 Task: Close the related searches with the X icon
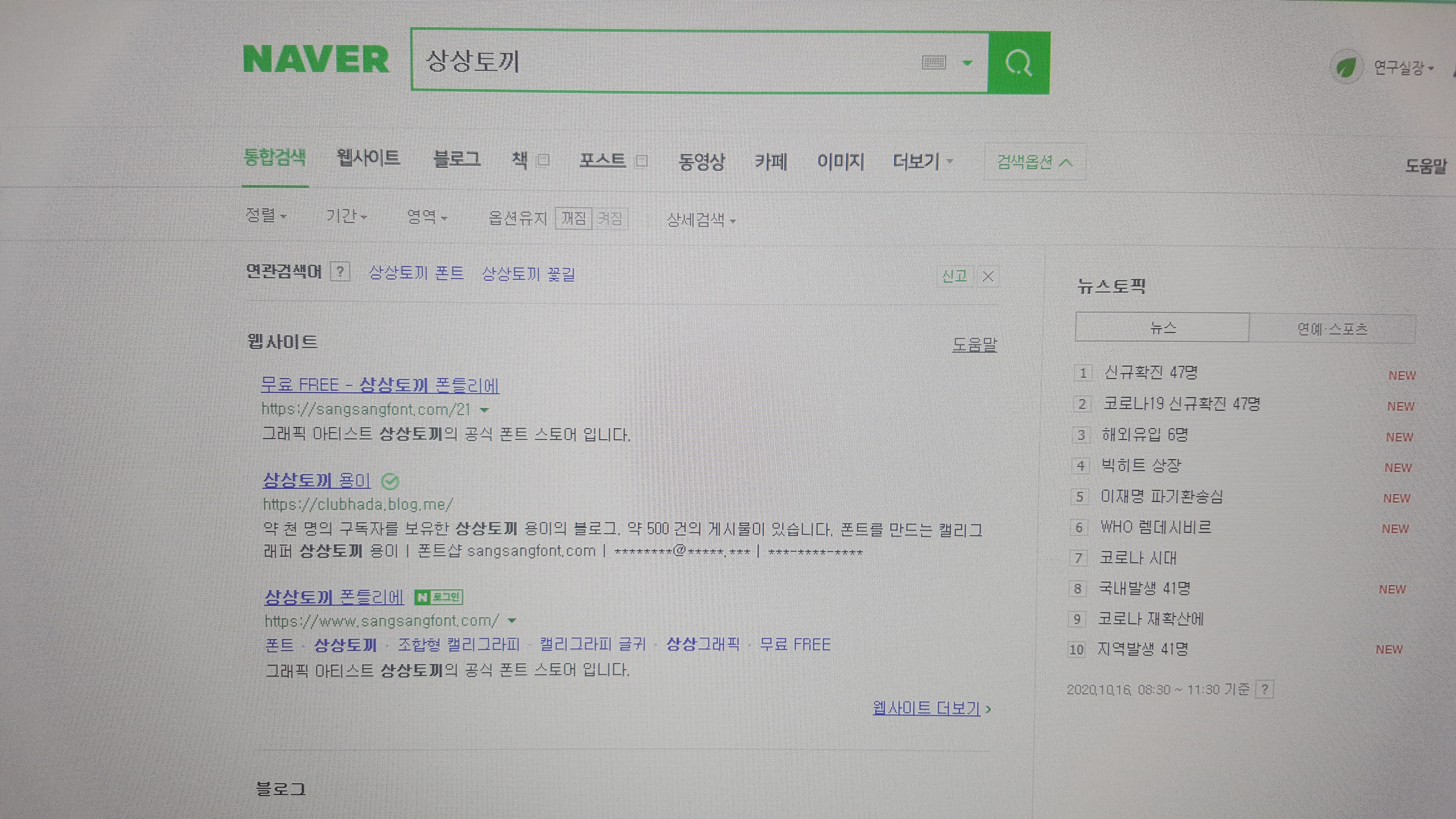coord(988,277)
